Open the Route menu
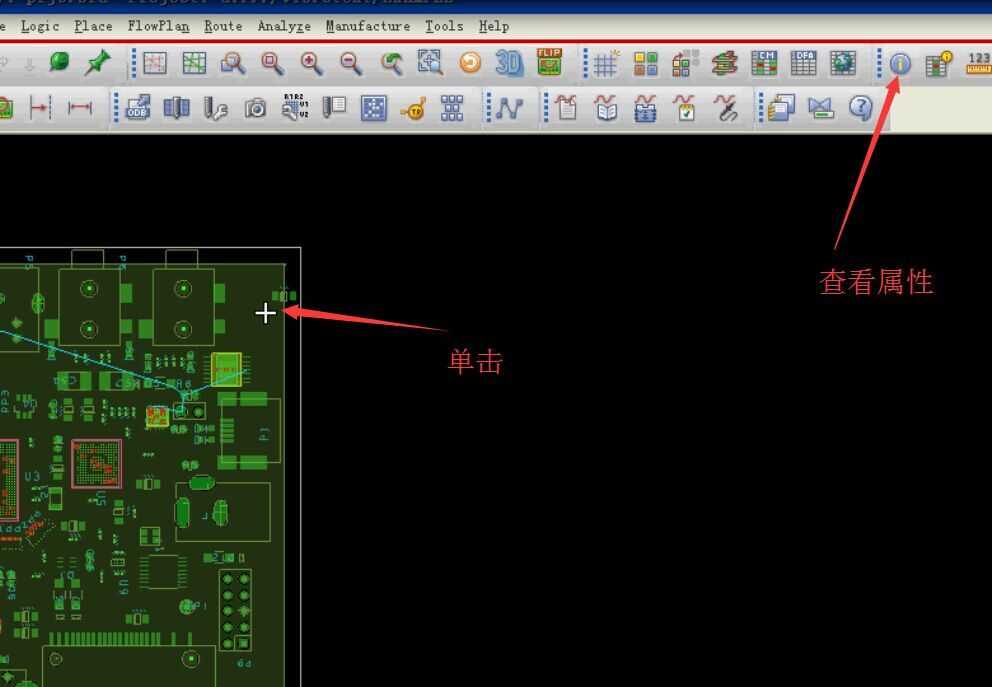The width and height of the screenshot is (992, 687). click(223, 27)
